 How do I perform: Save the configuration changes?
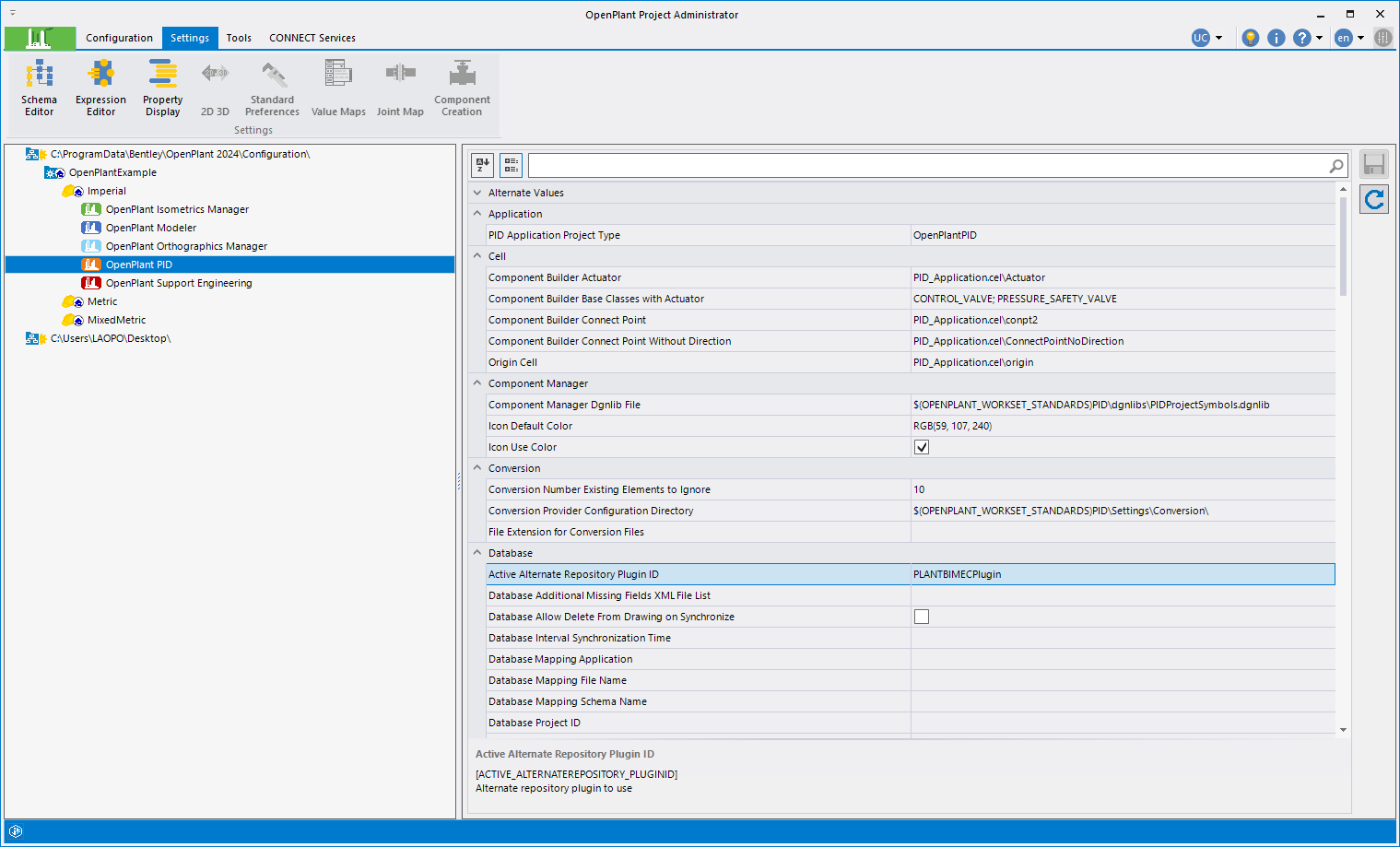click(1374, 164)
